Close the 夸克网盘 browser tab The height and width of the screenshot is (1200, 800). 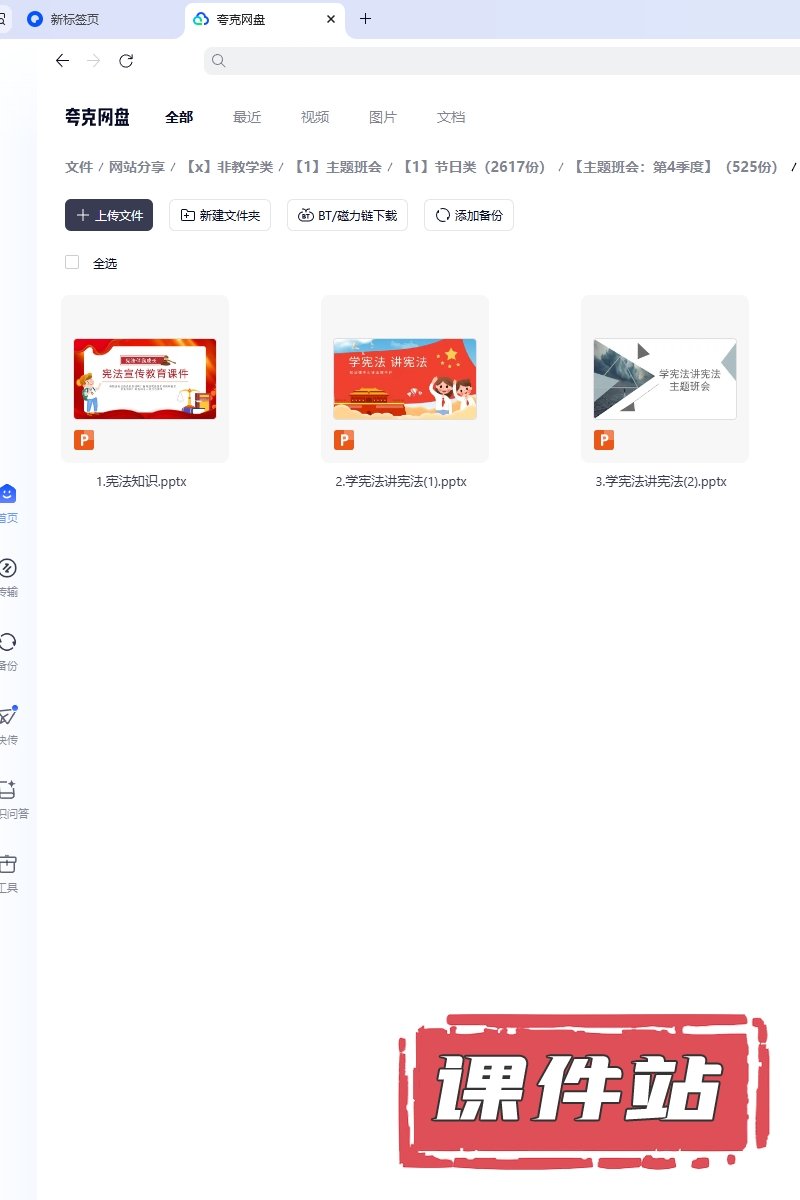[331, 19]
